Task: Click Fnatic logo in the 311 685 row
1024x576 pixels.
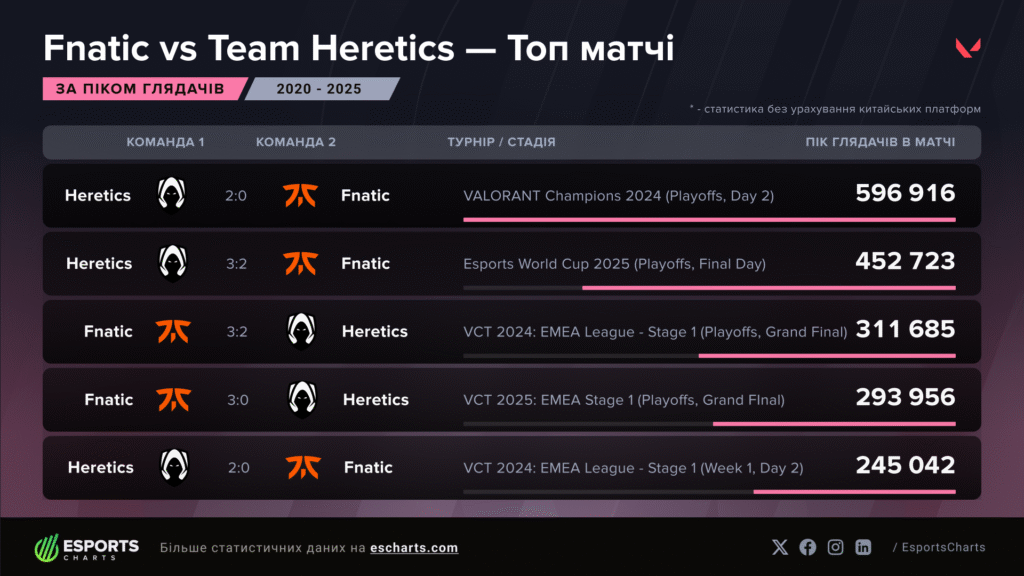Action: [173, 331]
